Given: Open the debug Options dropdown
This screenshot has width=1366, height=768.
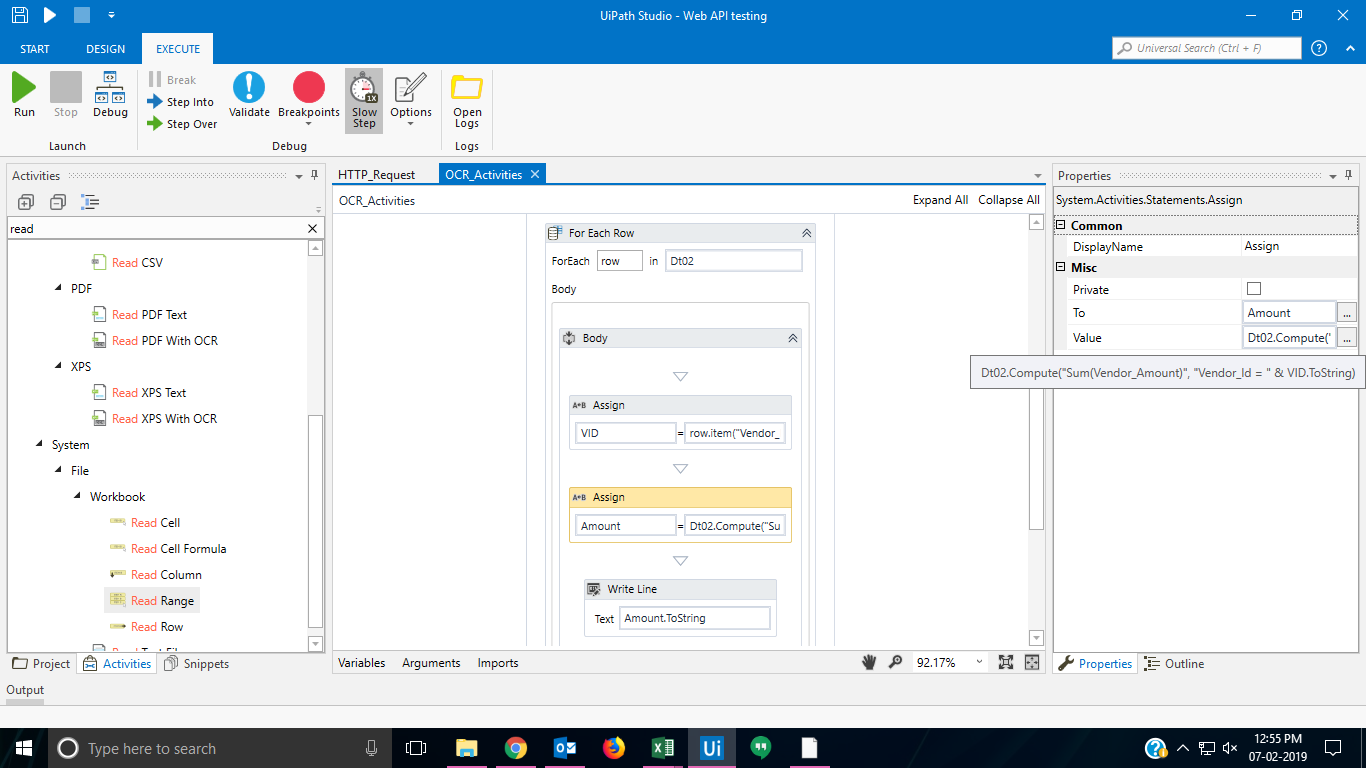Looking at the screenshot, I should (411, 100).
